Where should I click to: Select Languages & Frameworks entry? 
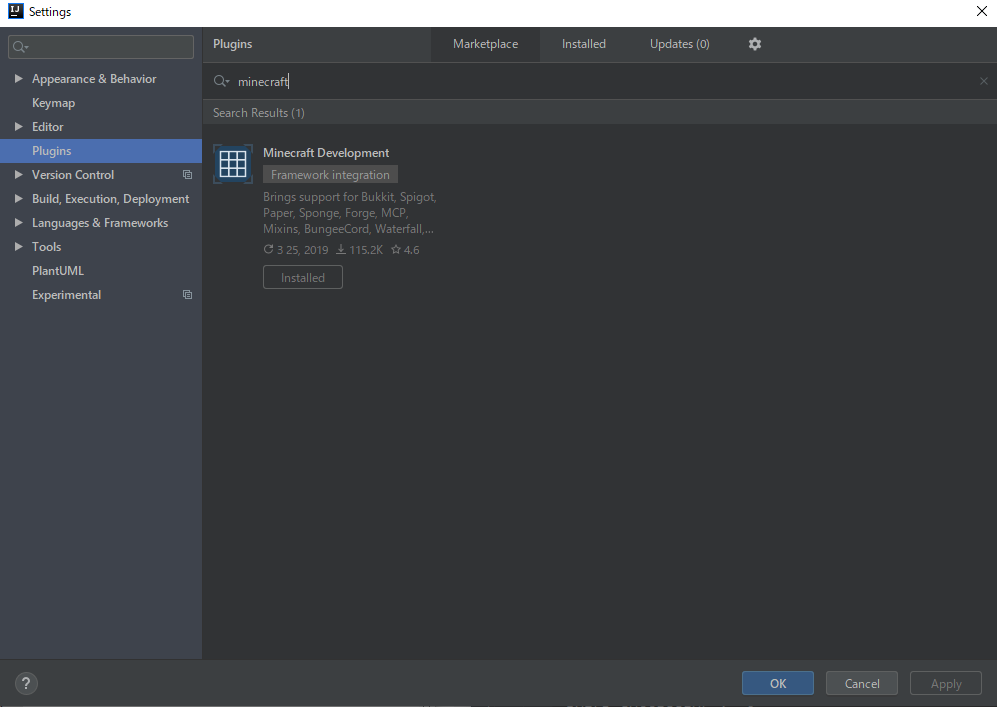click(100, 223)
